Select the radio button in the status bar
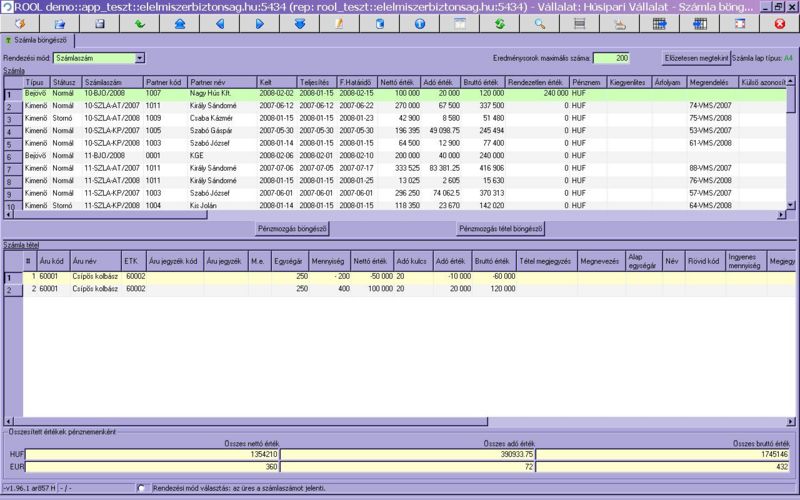Image resolution: width=800 pixels, height=500 pixels. pos(141,488)
